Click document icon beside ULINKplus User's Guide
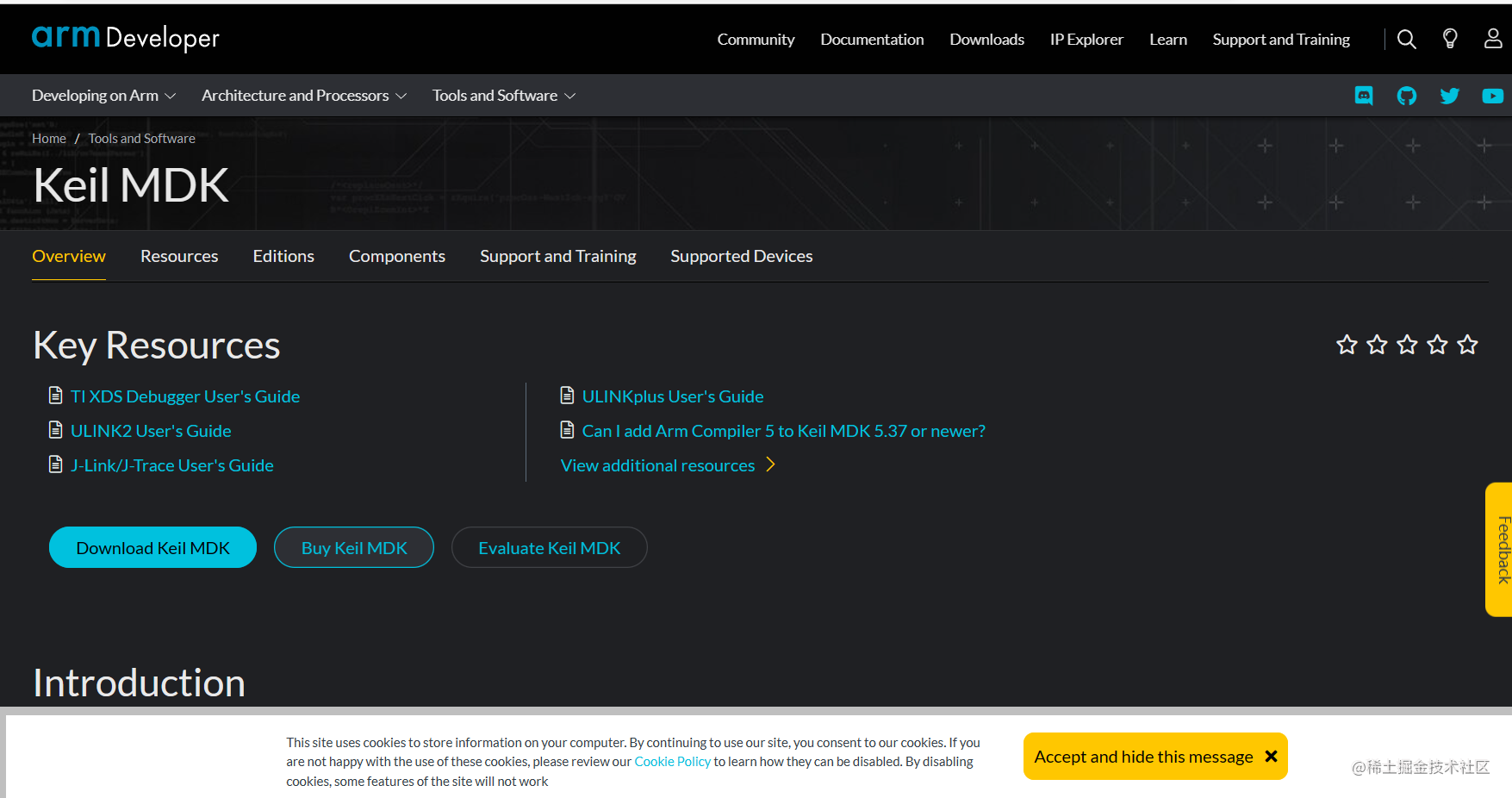Screen dimensions: 1512x798 point(567,396)
